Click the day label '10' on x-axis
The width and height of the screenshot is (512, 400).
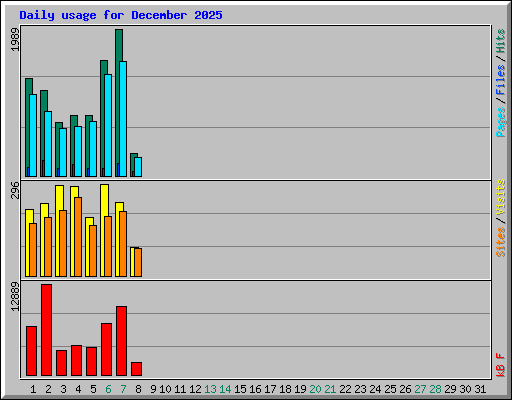click(x=165, y=389)
